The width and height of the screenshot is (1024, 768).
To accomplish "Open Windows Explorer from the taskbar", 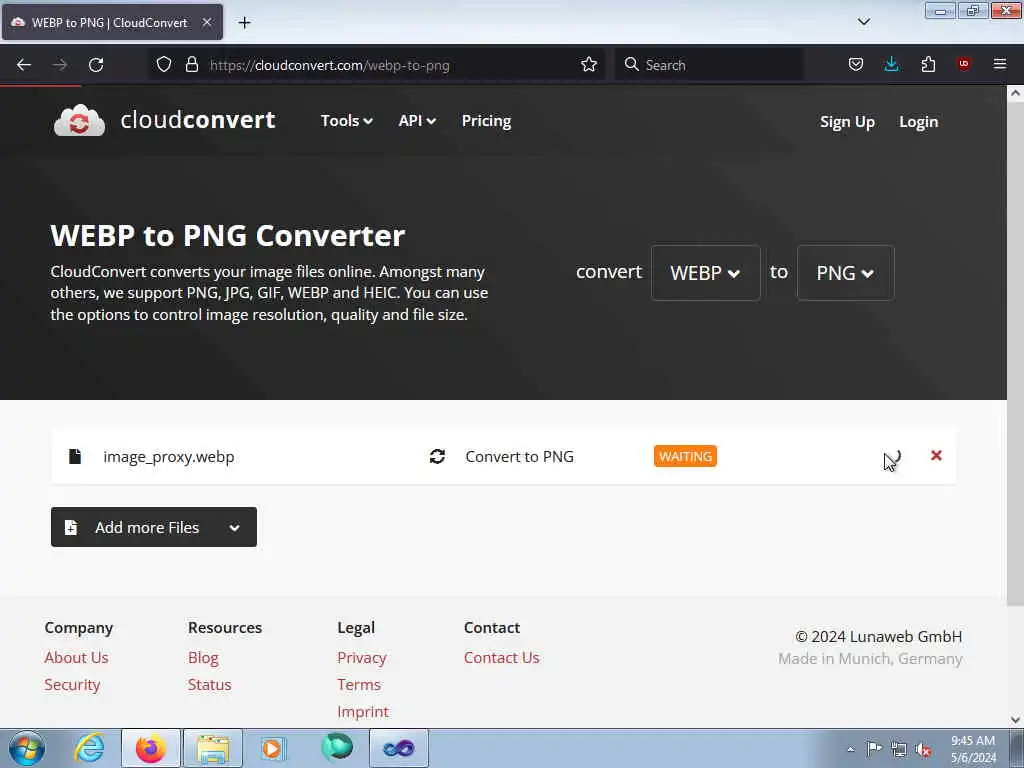I will click(x=213, y=748).
